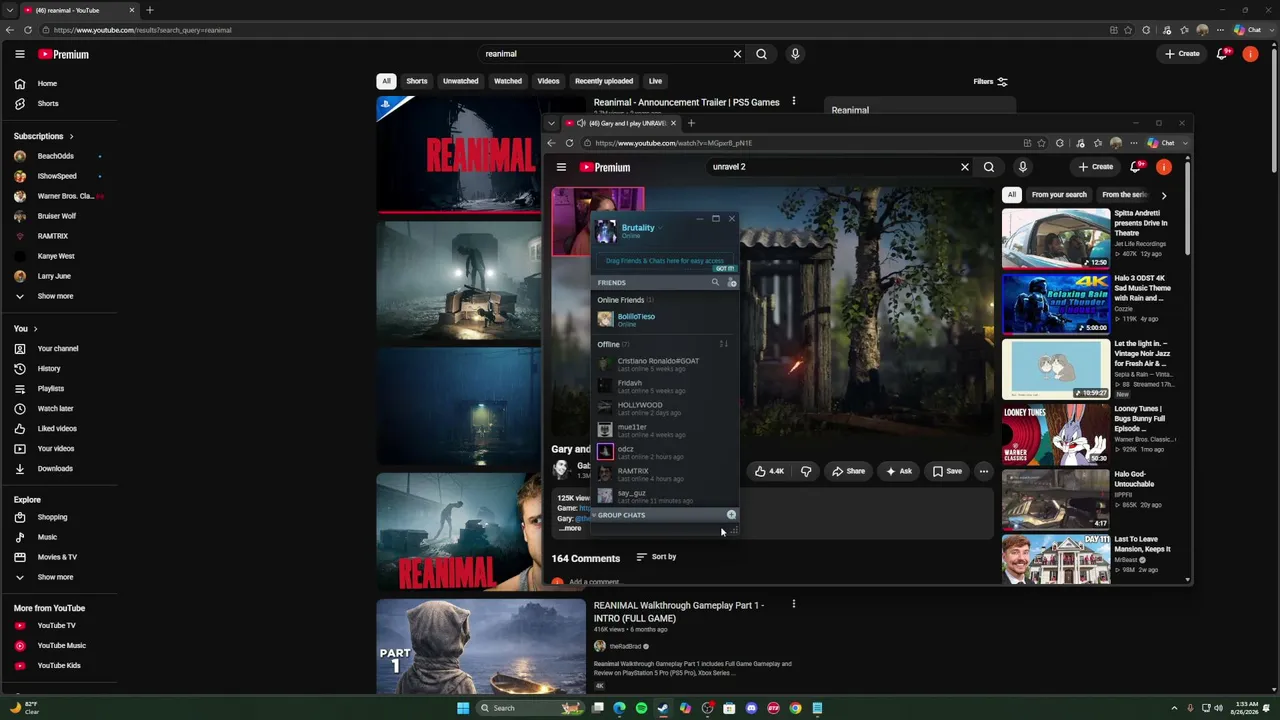Dismiss Steam tip with GOT IT button
This screenshot has height=720, width=1280.
[x=725, y=269]
